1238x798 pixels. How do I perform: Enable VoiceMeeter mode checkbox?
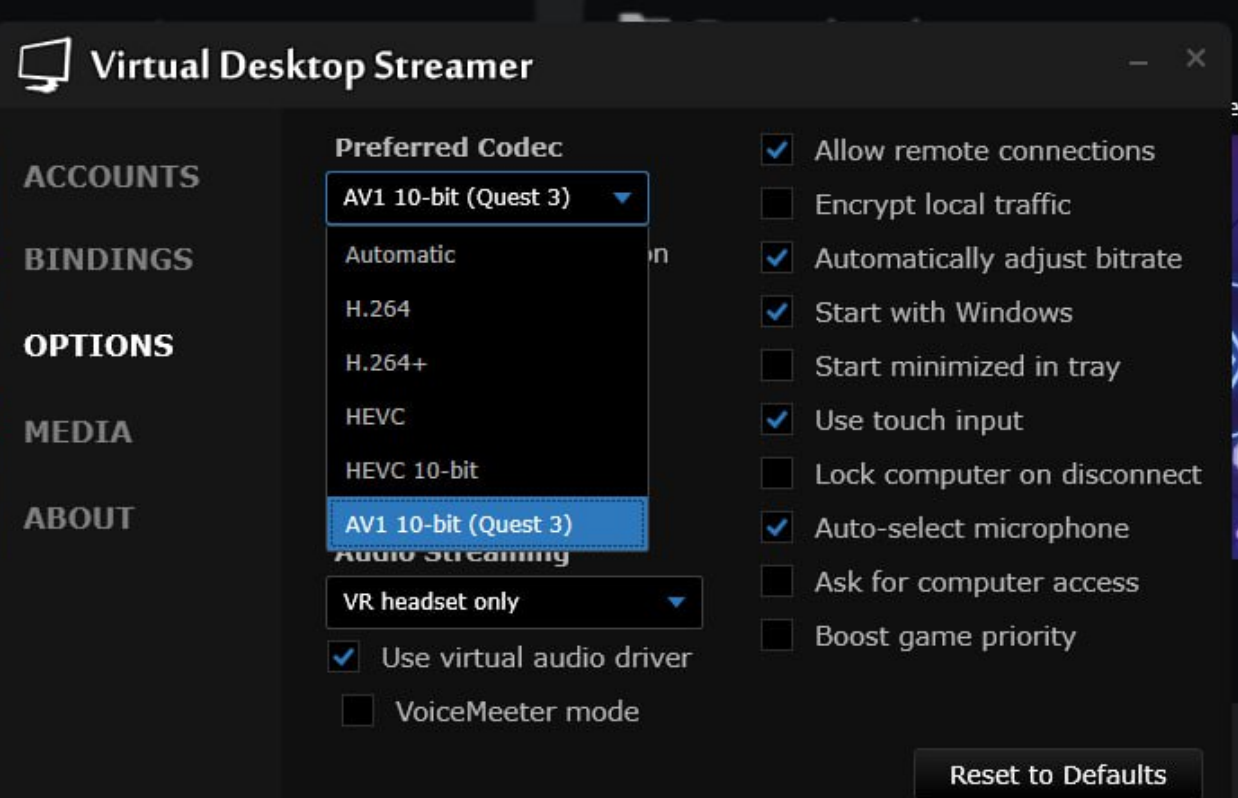[x=357, y=711]
